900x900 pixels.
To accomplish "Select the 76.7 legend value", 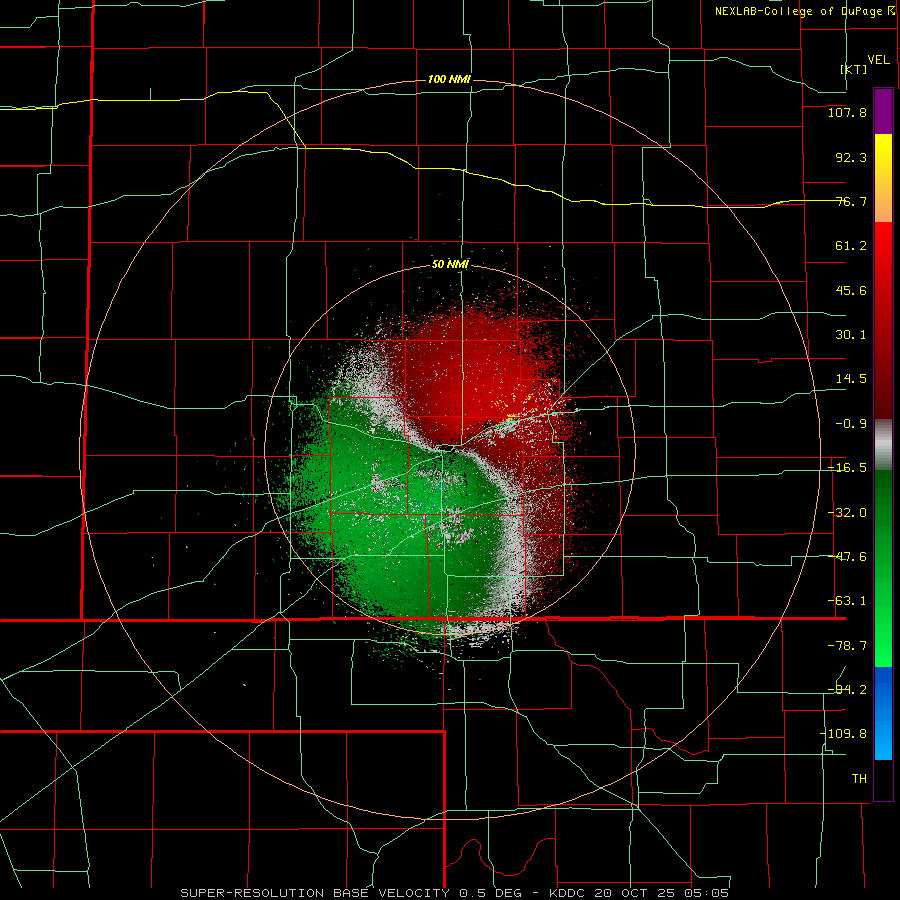I will tap(851, 201).
